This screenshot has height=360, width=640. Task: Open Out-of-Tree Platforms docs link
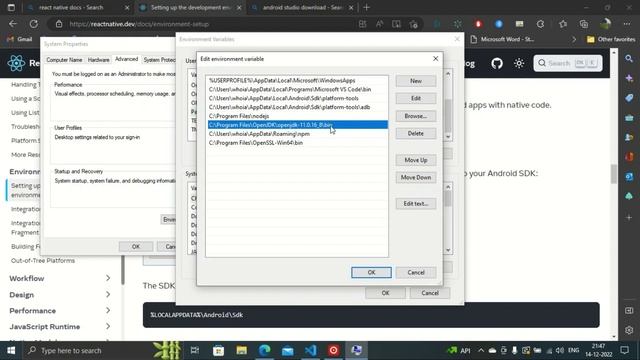(x=43, y=260)
